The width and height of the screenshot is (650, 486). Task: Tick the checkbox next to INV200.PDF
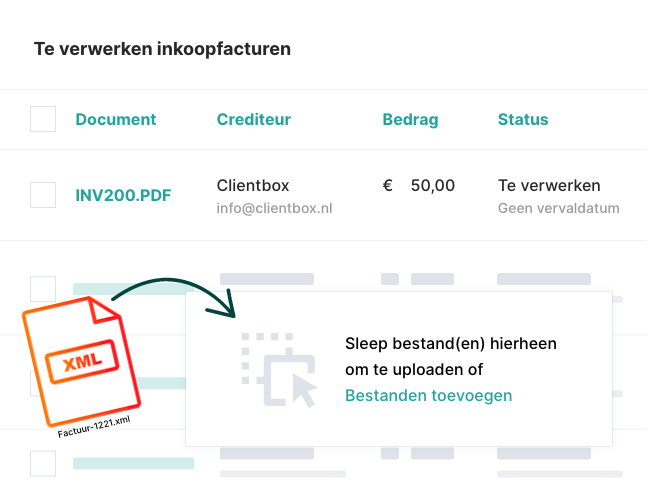(x=43, y=195)
